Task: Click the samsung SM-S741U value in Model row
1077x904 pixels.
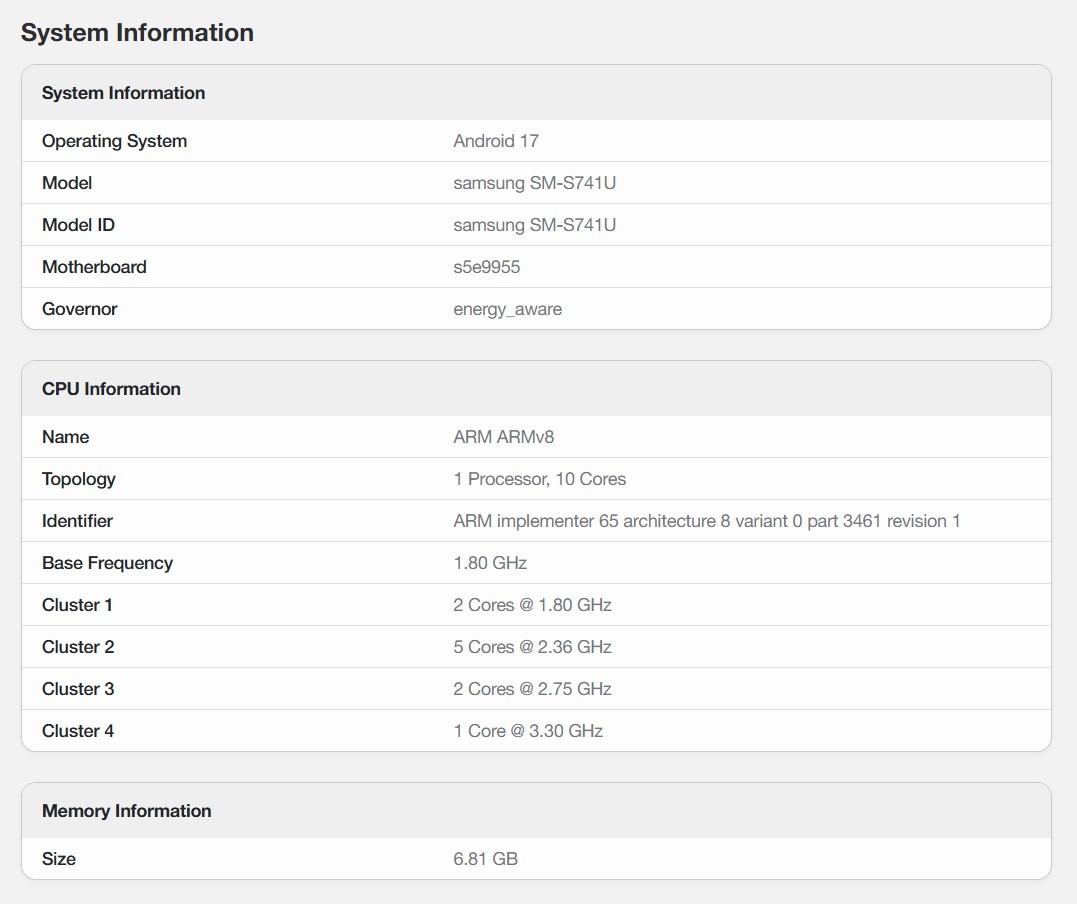Action: [x=534, y=183]
